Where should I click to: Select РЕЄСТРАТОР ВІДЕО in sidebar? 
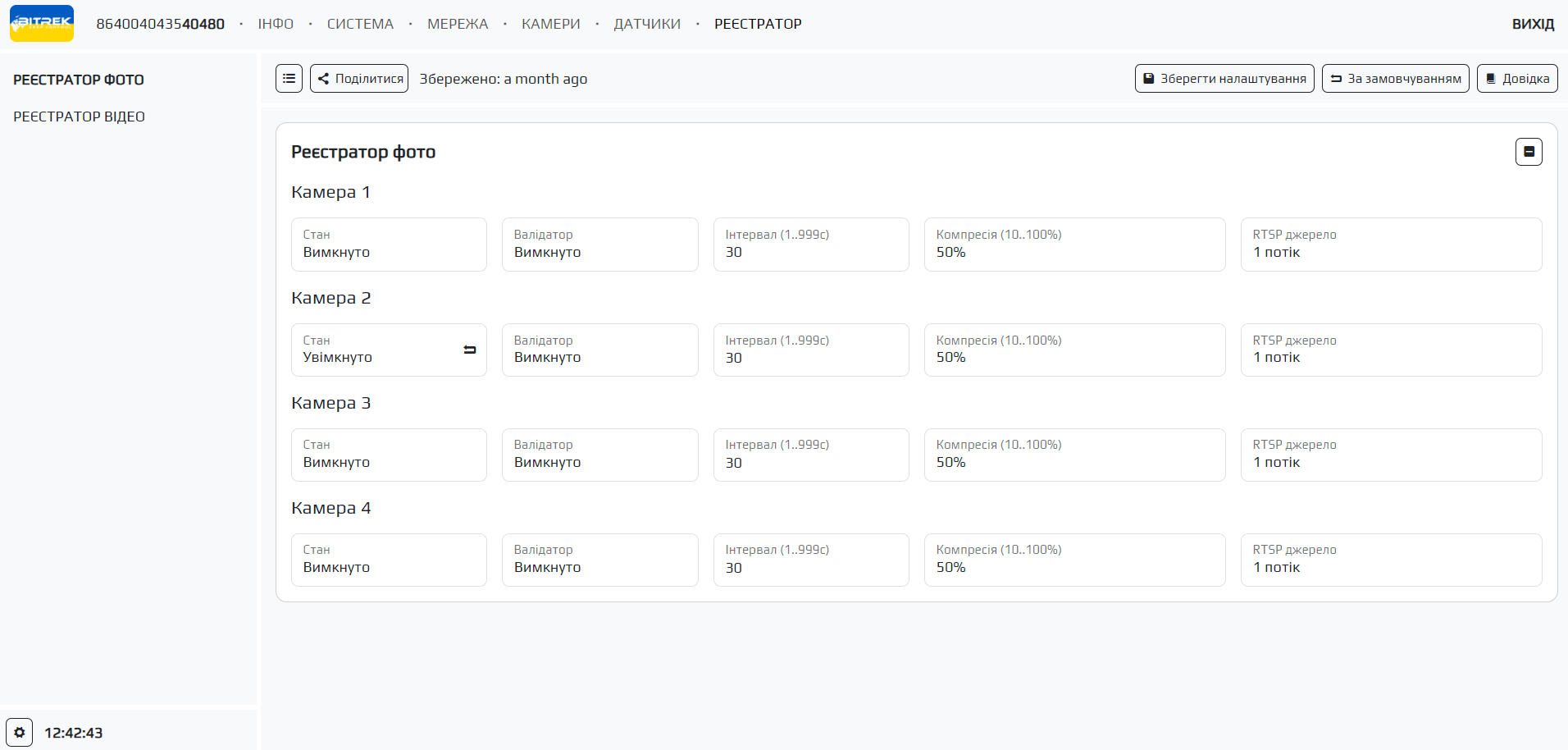point(79,117)
